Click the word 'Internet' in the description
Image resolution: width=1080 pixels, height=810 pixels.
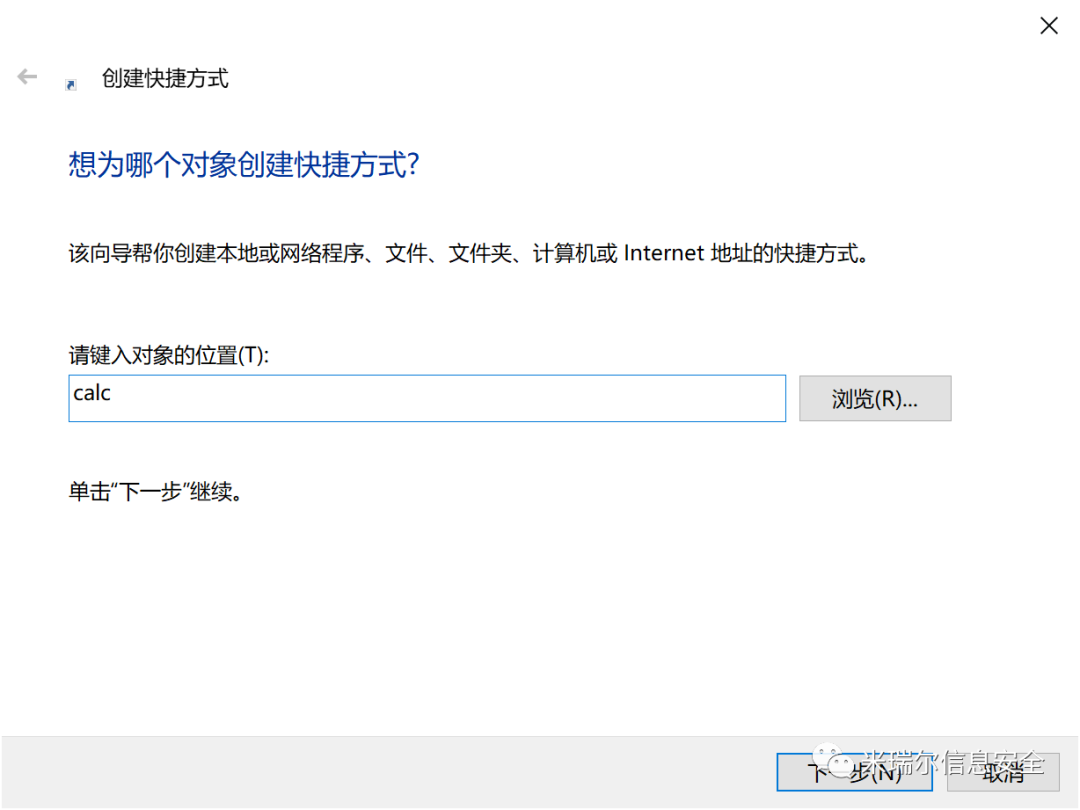tap(663, 253)
